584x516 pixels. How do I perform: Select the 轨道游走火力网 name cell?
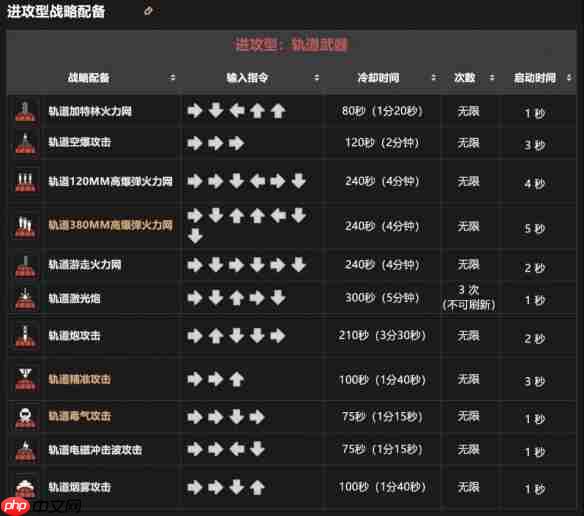pyautogui.click(x=112, y=265)
